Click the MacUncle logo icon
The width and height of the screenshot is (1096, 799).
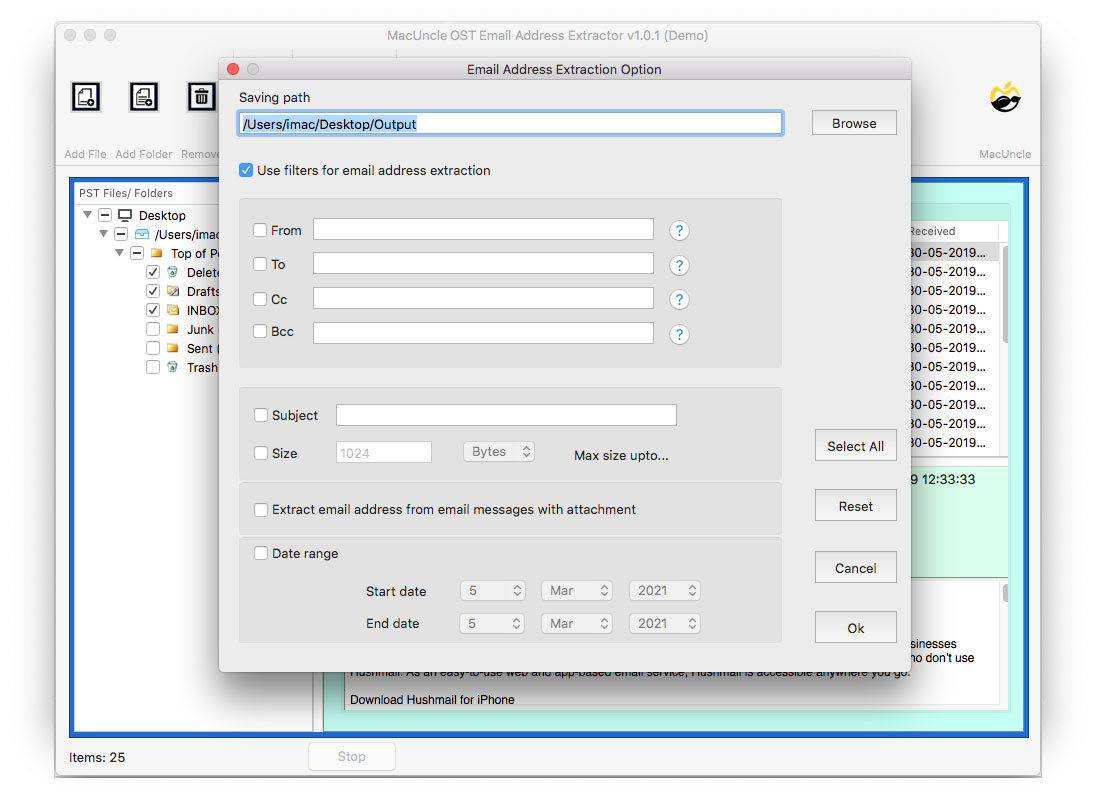[x=1005, y=97]
